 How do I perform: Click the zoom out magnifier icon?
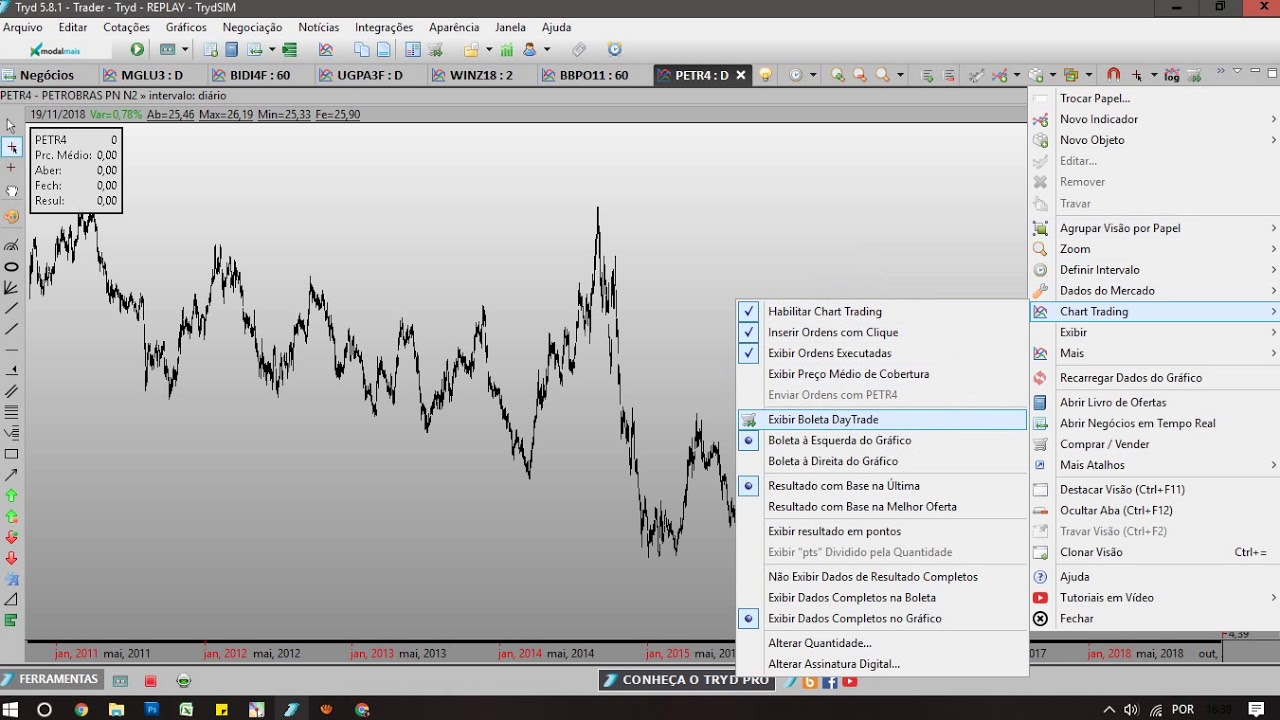859,75
